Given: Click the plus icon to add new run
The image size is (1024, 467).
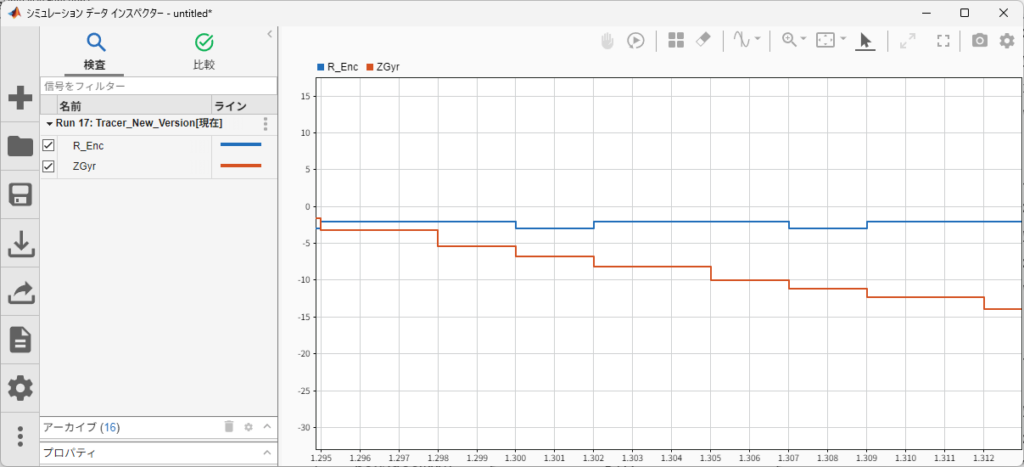Looking at the screenshot, I should coord(20,99).
